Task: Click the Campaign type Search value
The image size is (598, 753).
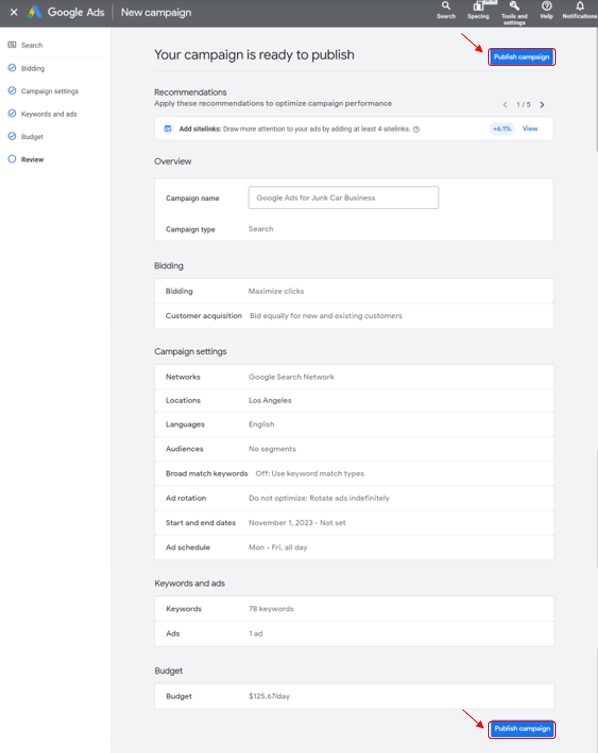Action: point(261,229)
